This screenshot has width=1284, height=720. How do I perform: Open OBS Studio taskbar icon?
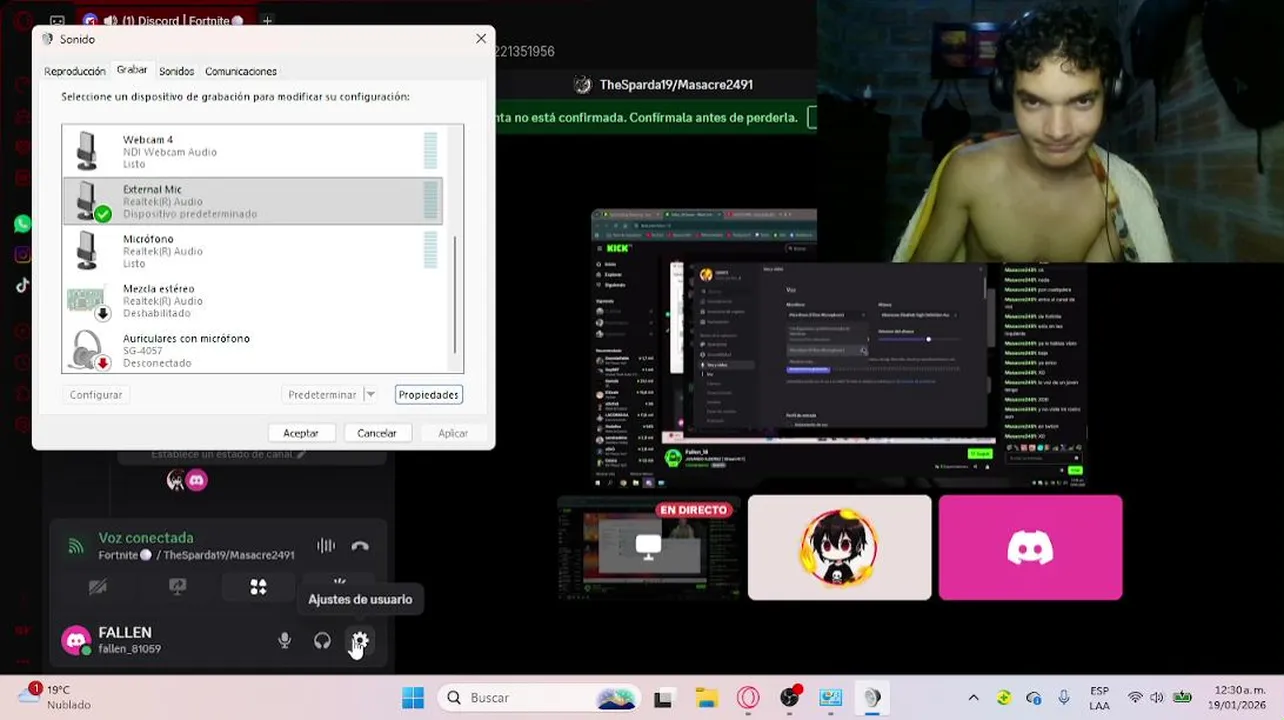pyautogui.click(x=790, y=697)
